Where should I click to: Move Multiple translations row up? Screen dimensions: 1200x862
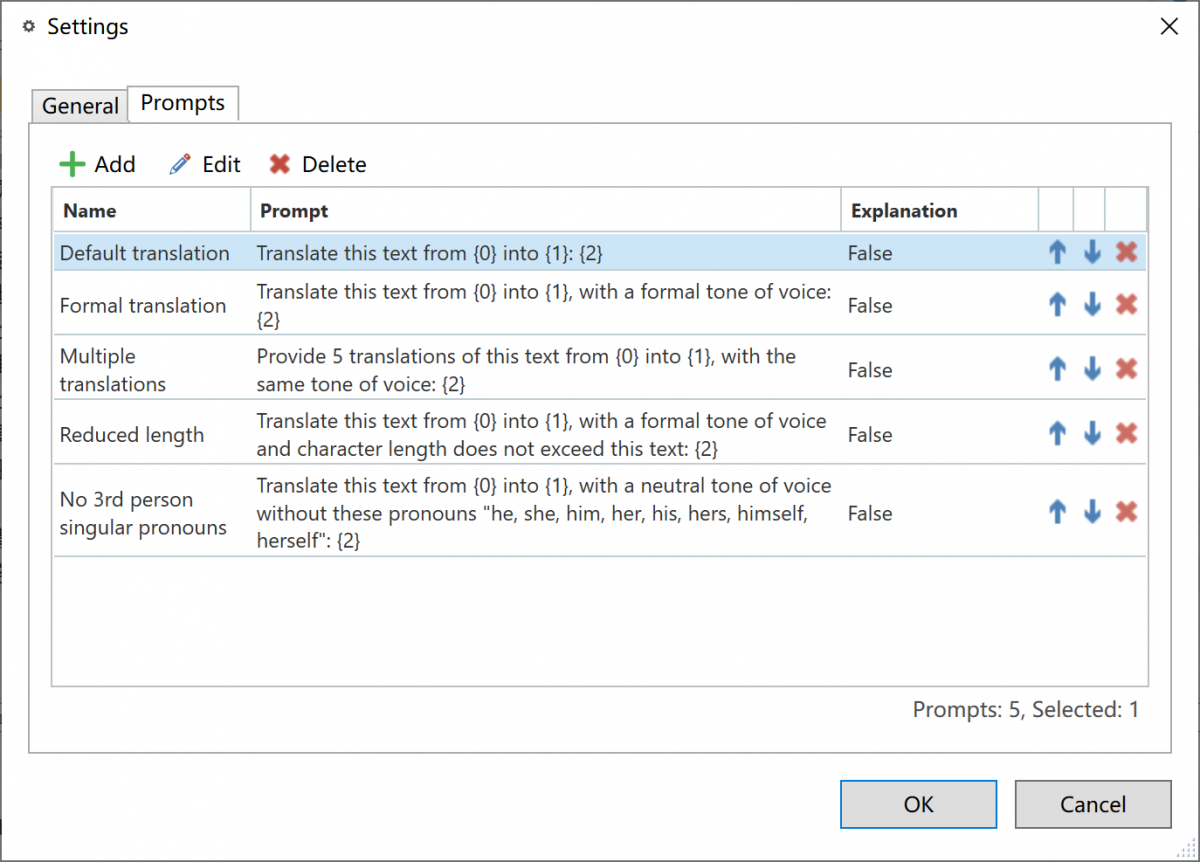[1057, 370]
